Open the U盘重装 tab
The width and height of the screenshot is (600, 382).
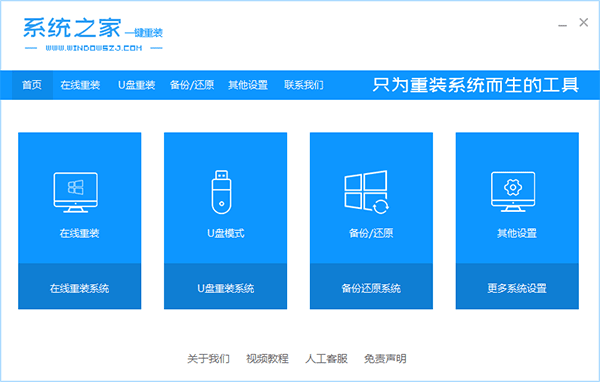tap(136, 85)
